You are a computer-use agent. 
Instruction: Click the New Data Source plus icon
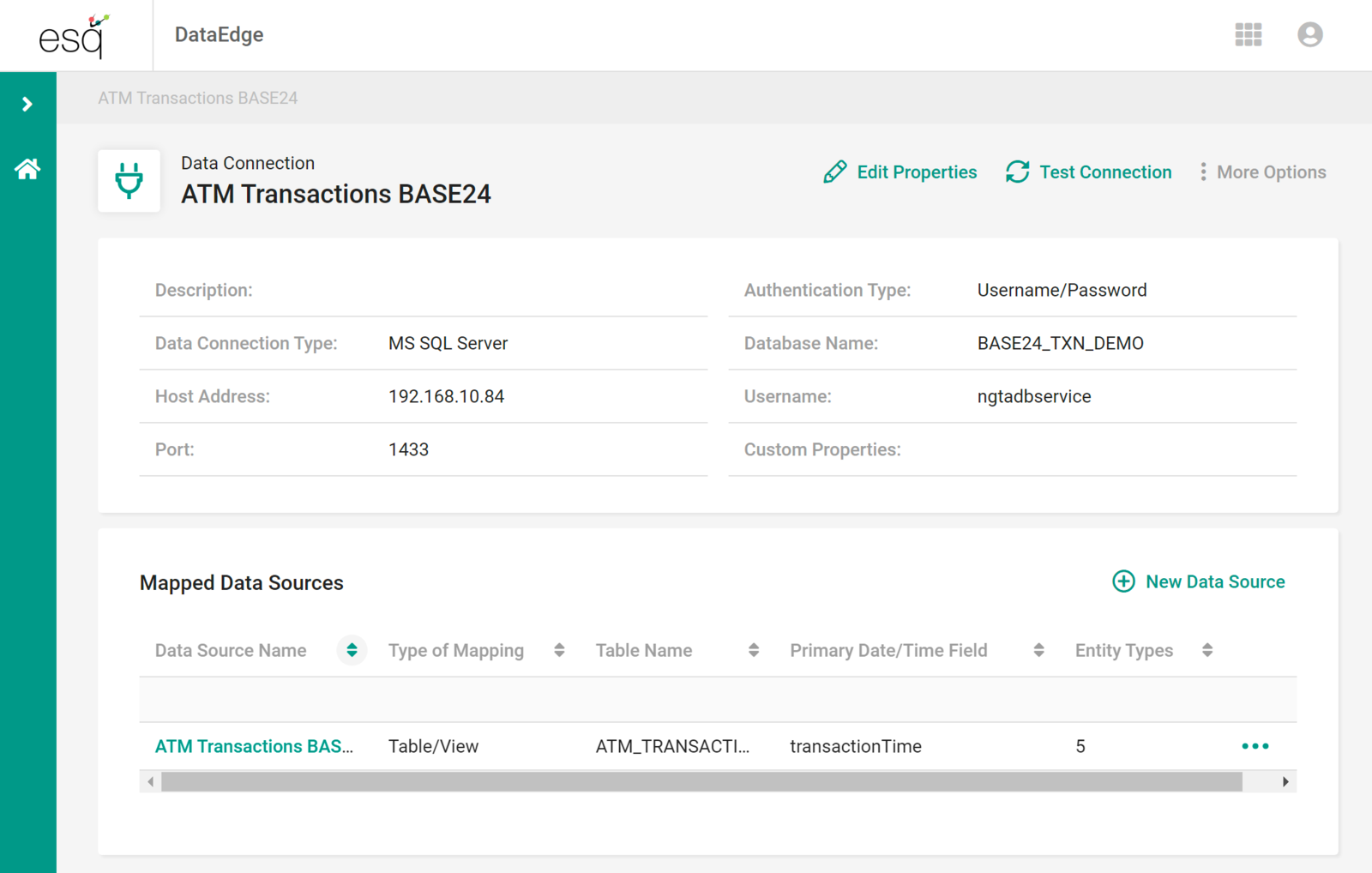[1123, 581]
